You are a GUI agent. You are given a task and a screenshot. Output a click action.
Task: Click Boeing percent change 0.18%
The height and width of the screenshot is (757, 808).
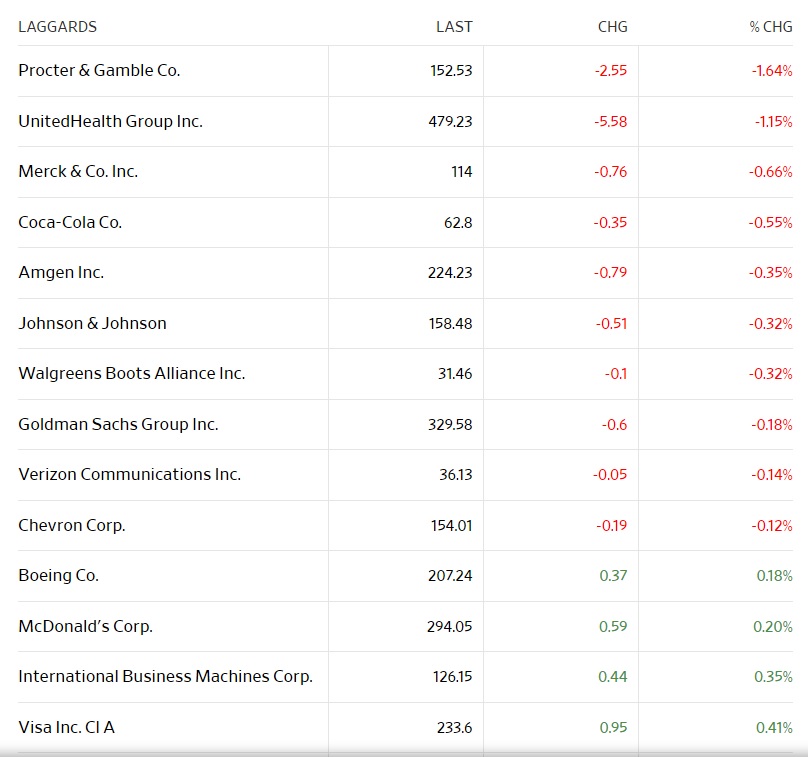(x=775, y=576)
